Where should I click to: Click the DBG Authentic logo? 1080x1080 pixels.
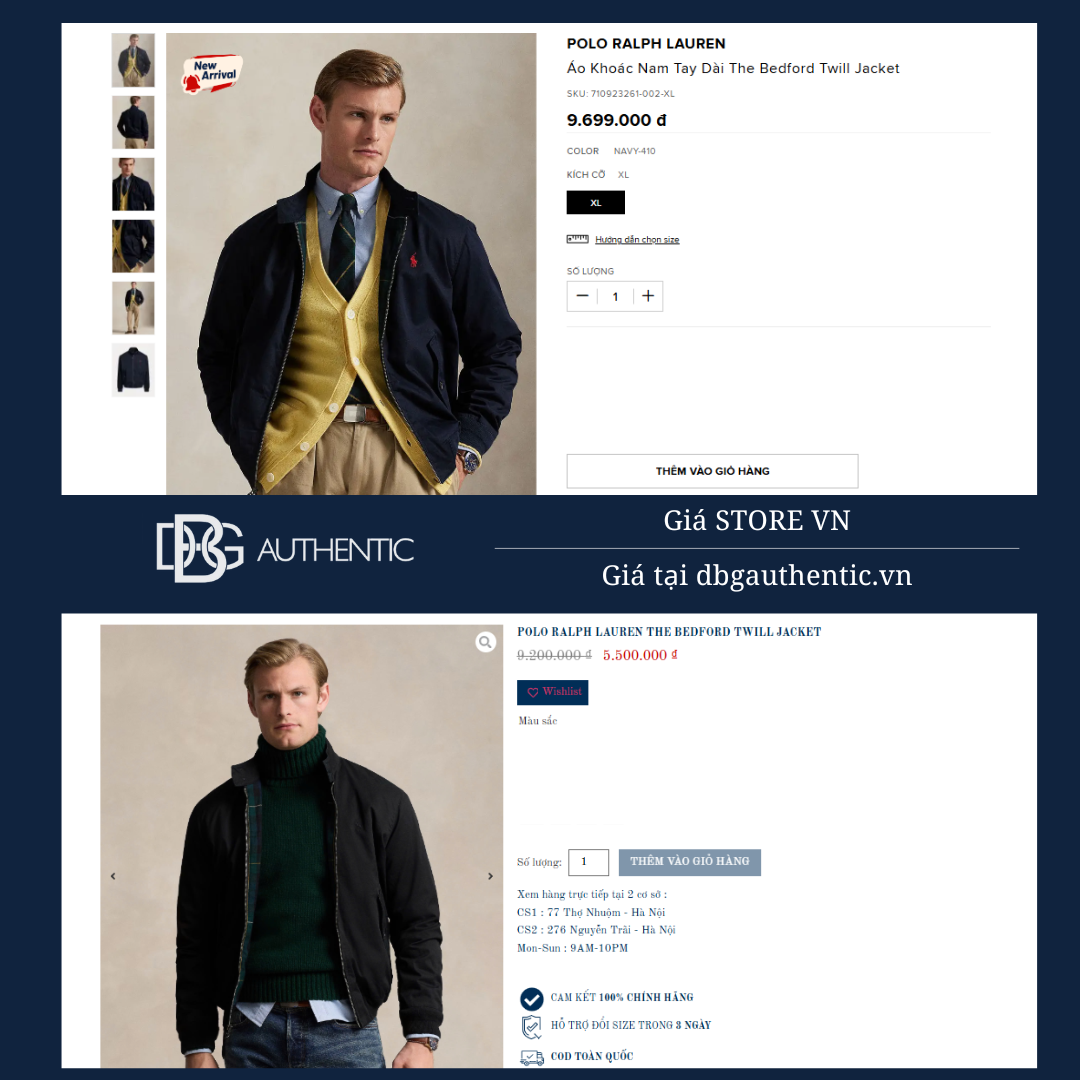[285, 548]
